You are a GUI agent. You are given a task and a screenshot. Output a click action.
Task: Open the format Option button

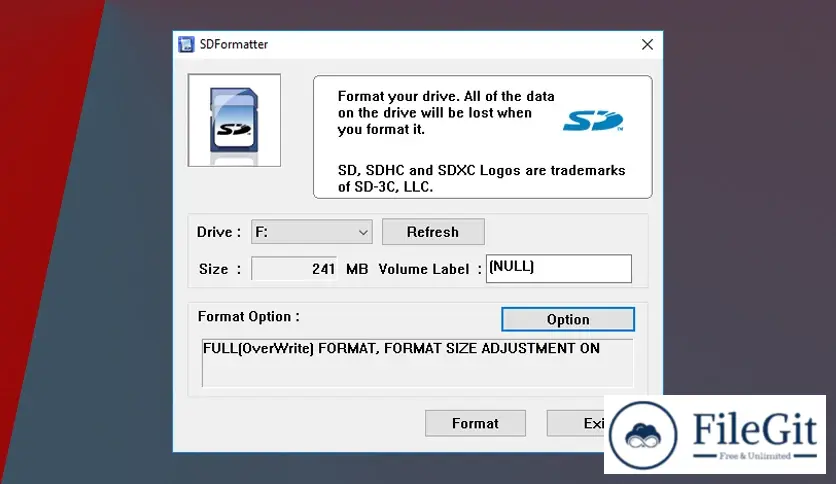[568, 319]
